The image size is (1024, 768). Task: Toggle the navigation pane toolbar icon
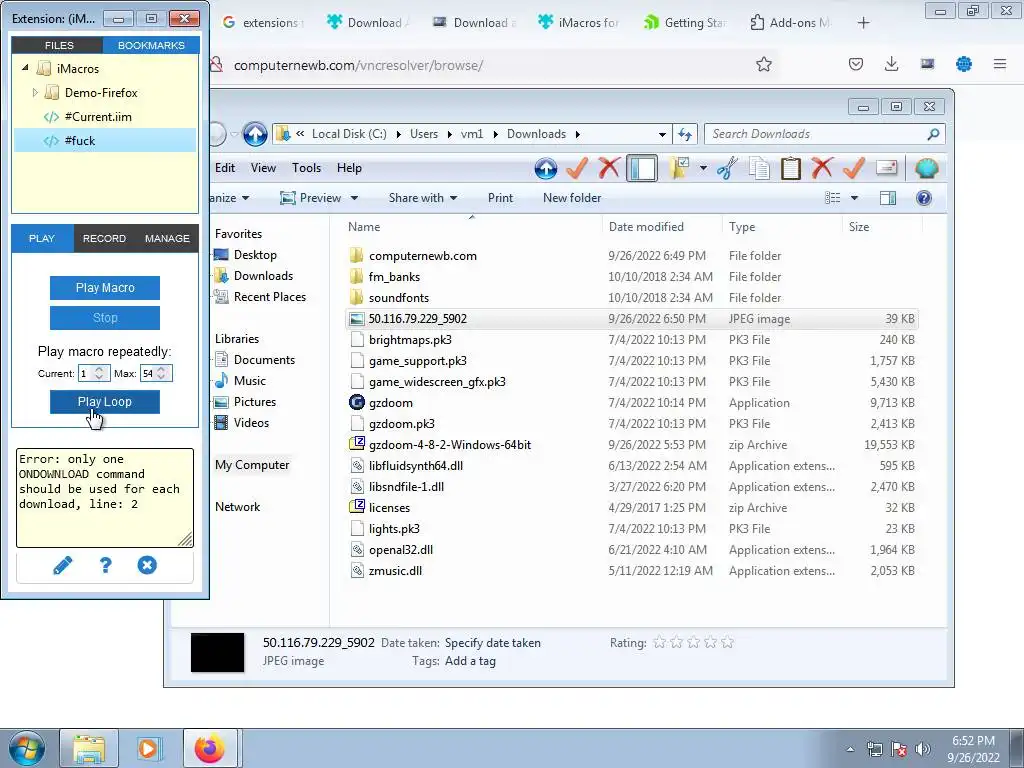coord(642,168)
